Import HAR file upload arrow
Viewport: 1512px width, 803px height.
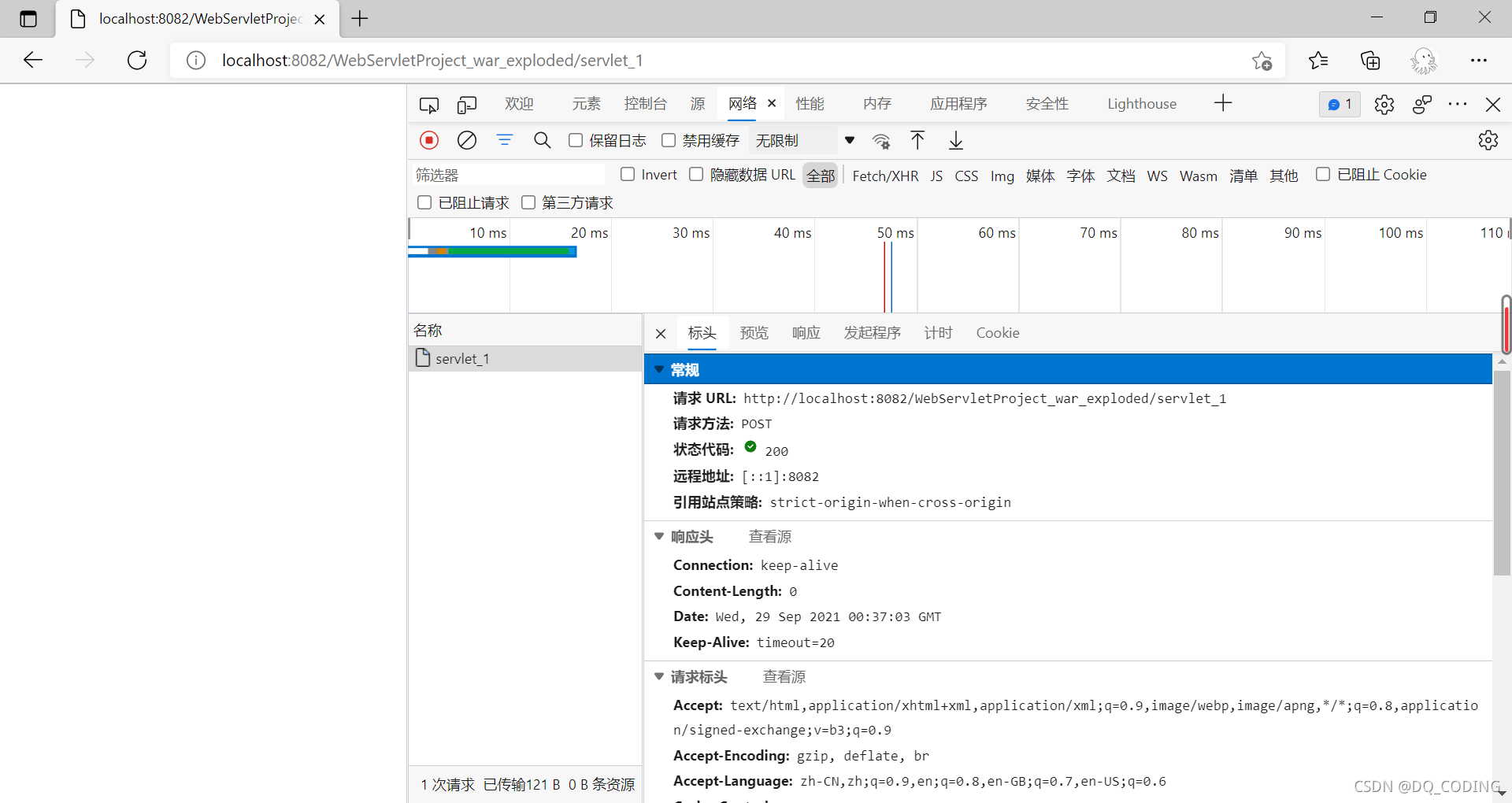click(x=917, y=140)
